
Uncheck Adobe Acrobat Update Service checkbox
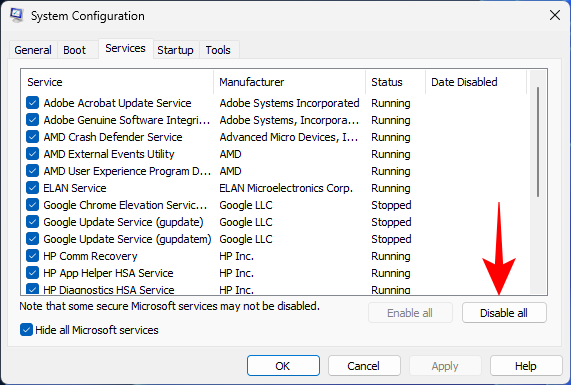coord(32,103)
